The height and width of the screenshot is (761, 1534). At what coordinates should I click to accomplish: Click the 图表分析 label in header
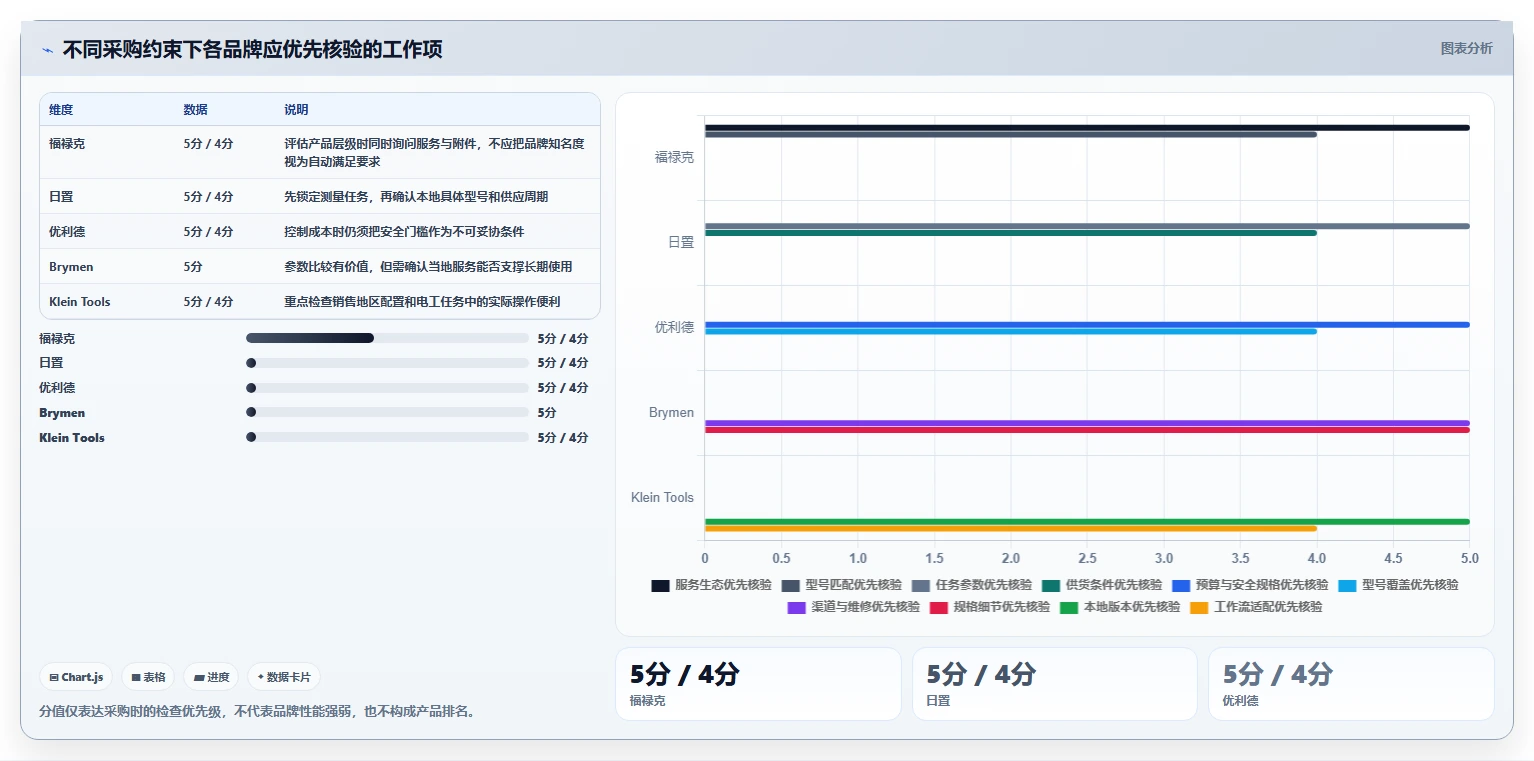tap(1466, 48)
